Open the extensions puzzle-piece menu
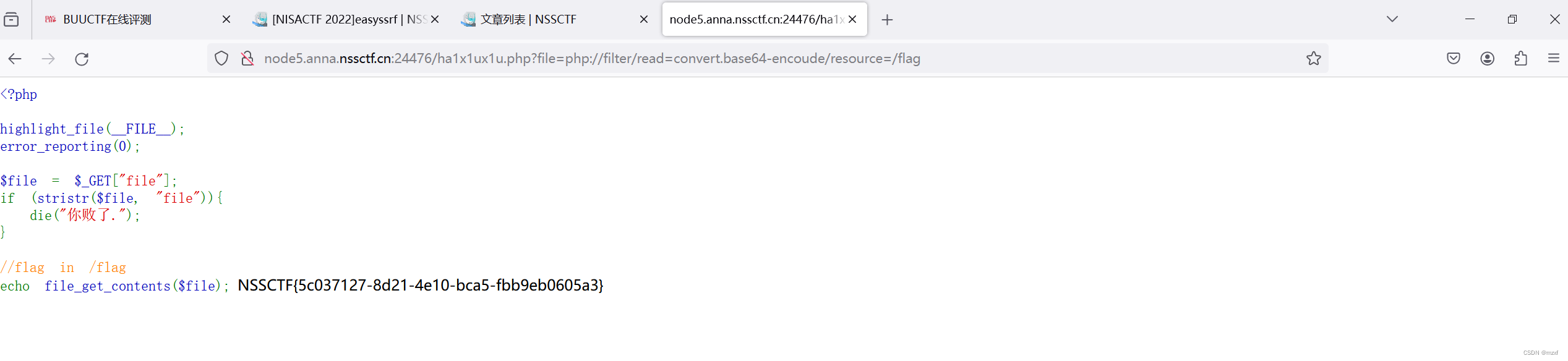The height and width of the screenshot is (361, 1568). (1520, 58)
